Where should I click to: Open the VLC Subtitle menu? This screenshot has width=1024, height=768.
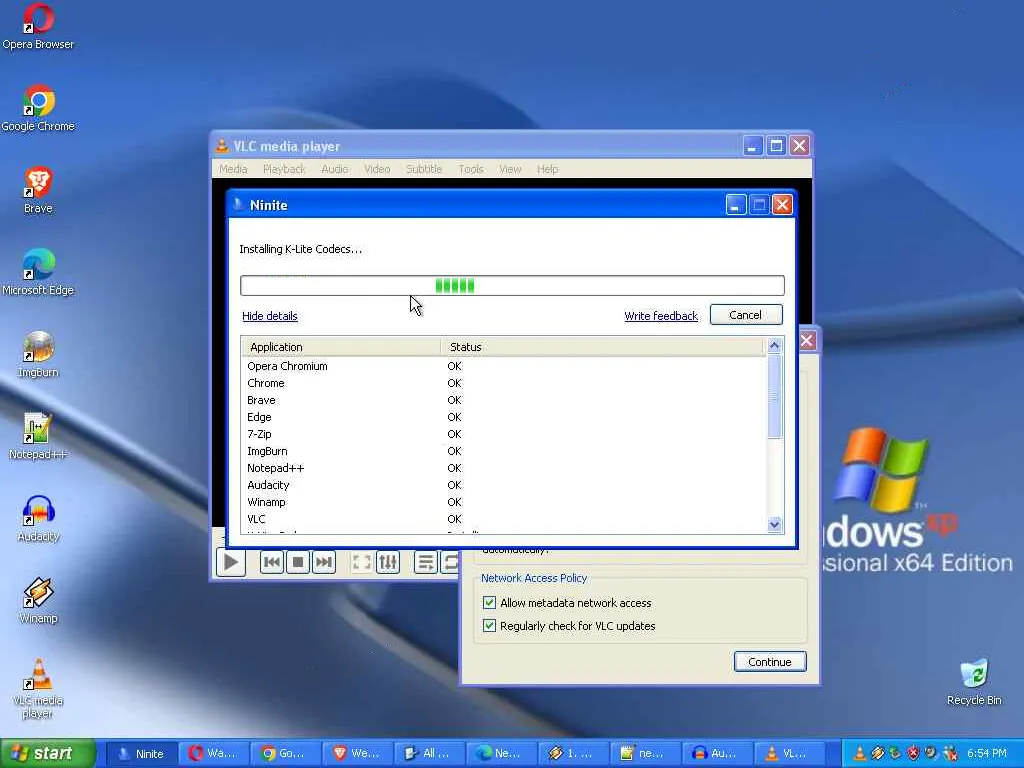pos(424,169)
